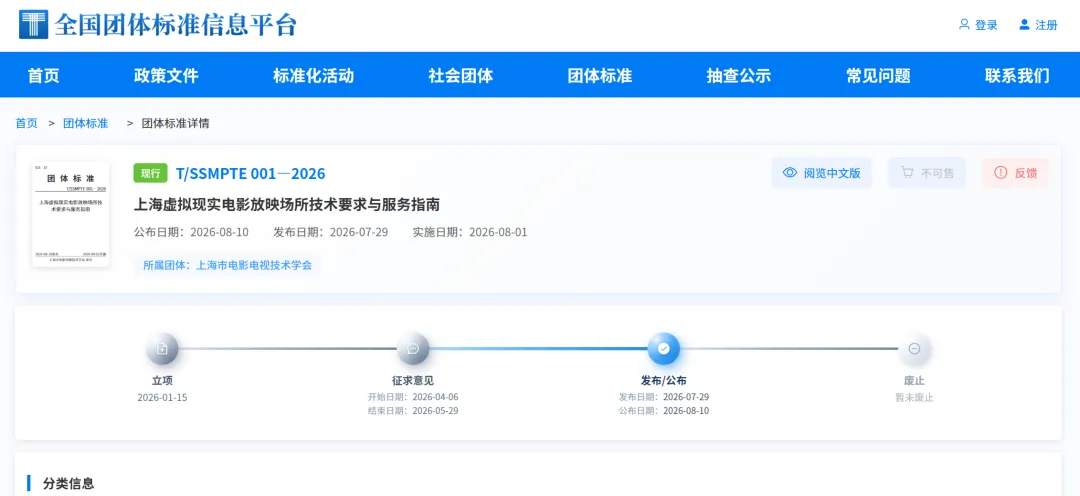Image resolution: width=1080 pixels, height=496 pixels.
Task: Click the 登录 link
Action: click(x=986, y=25)
